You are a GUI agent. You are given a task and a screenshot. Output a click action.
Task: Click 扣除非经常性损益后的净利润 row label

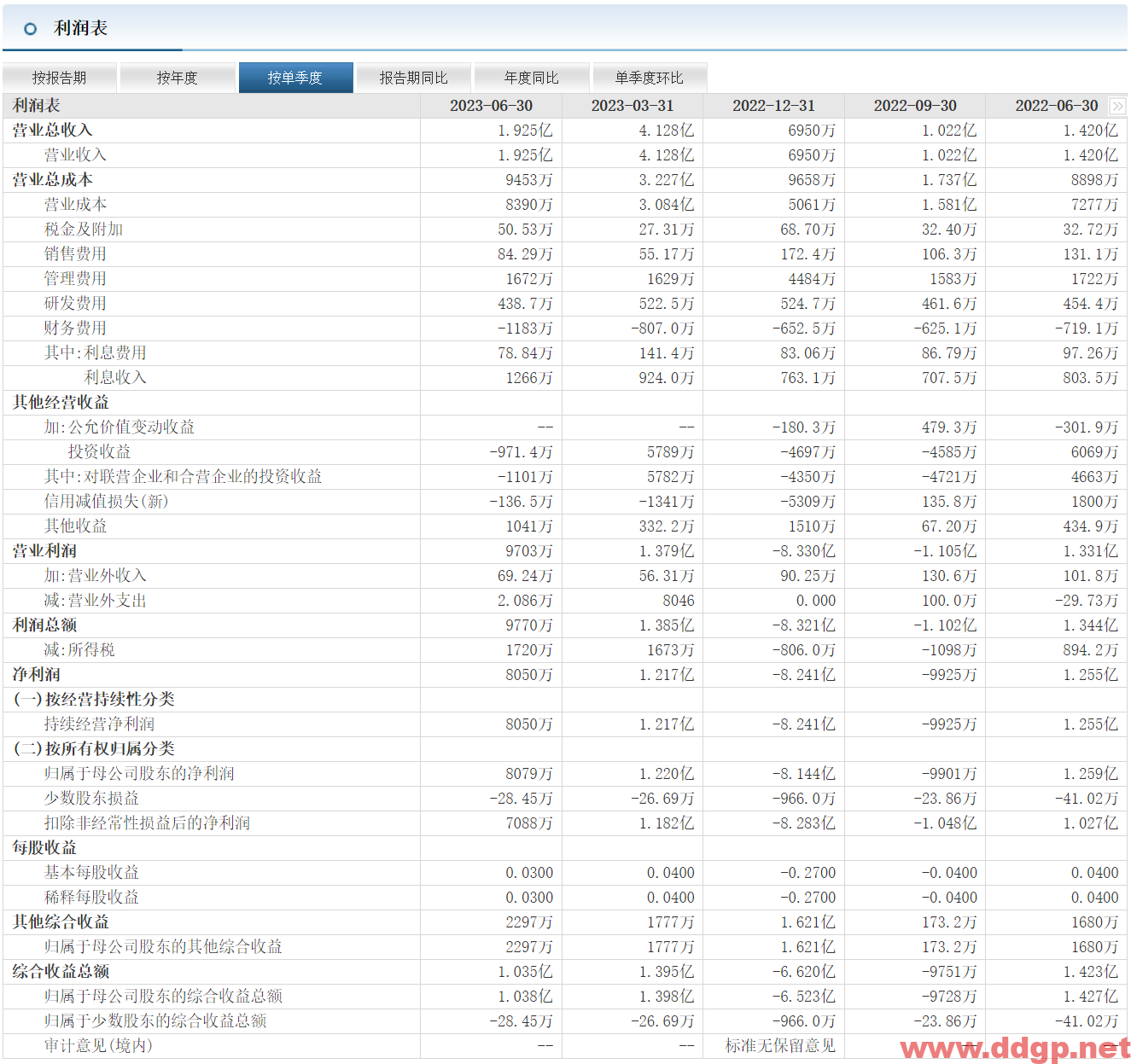(x=148, y=823)
